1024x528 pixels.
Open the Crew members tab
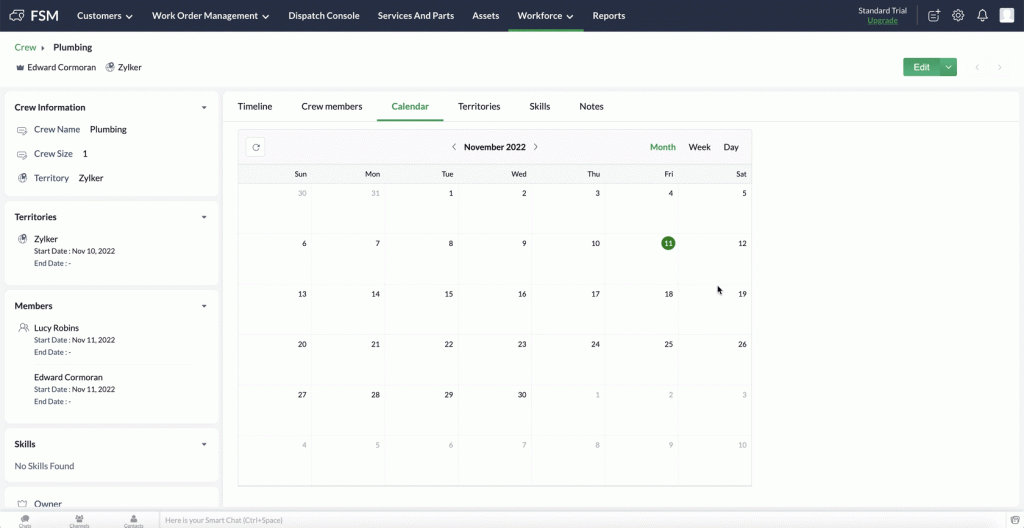click(x=331, y=106)
